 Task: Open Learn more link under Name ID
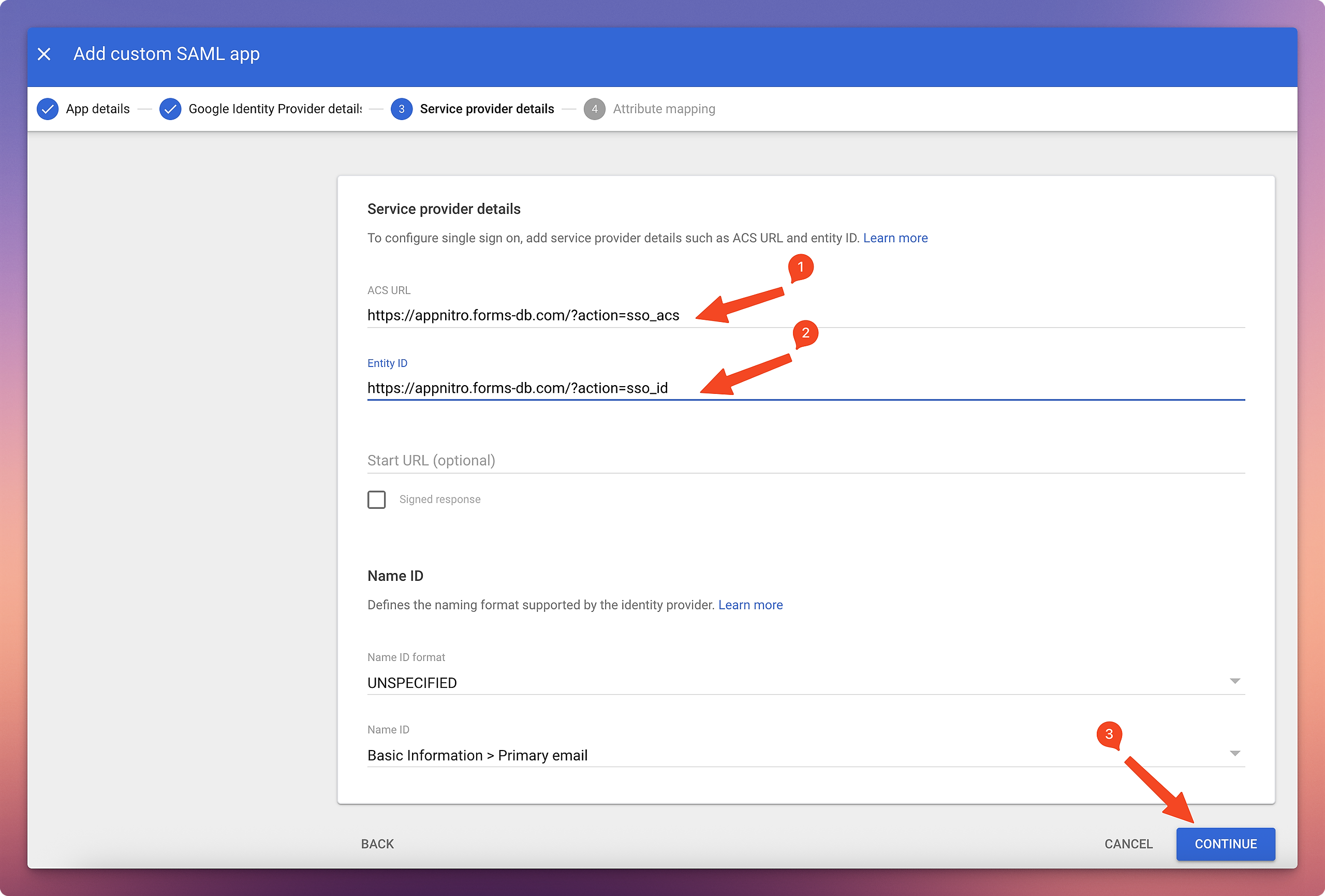(750, 605)
